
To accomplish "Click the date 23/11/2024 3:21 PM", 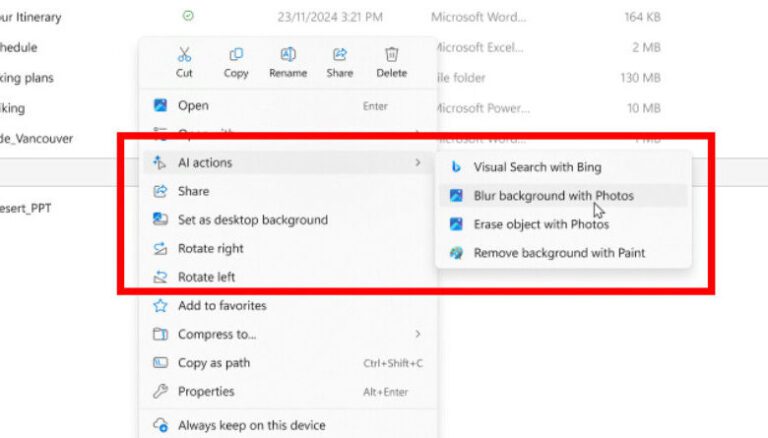I will pyautogui.click(x=330, y=17).
